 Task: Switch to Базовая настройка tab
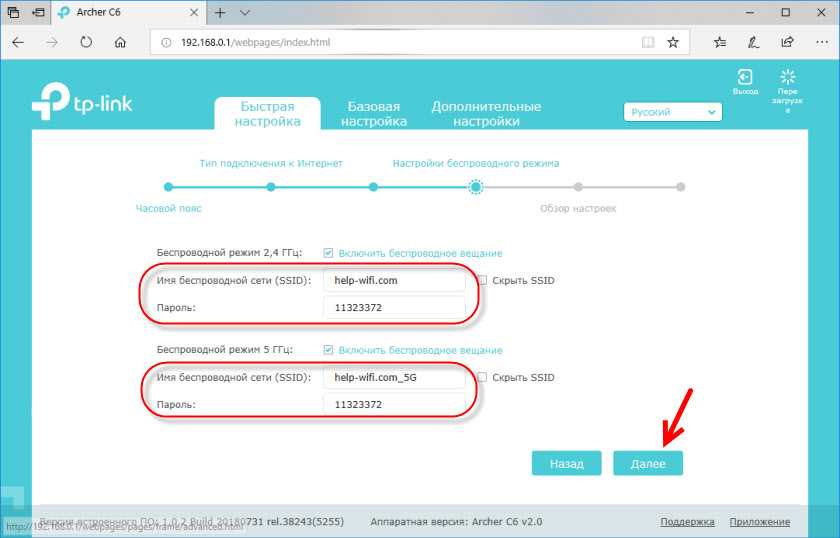click(x=373, y=114)
